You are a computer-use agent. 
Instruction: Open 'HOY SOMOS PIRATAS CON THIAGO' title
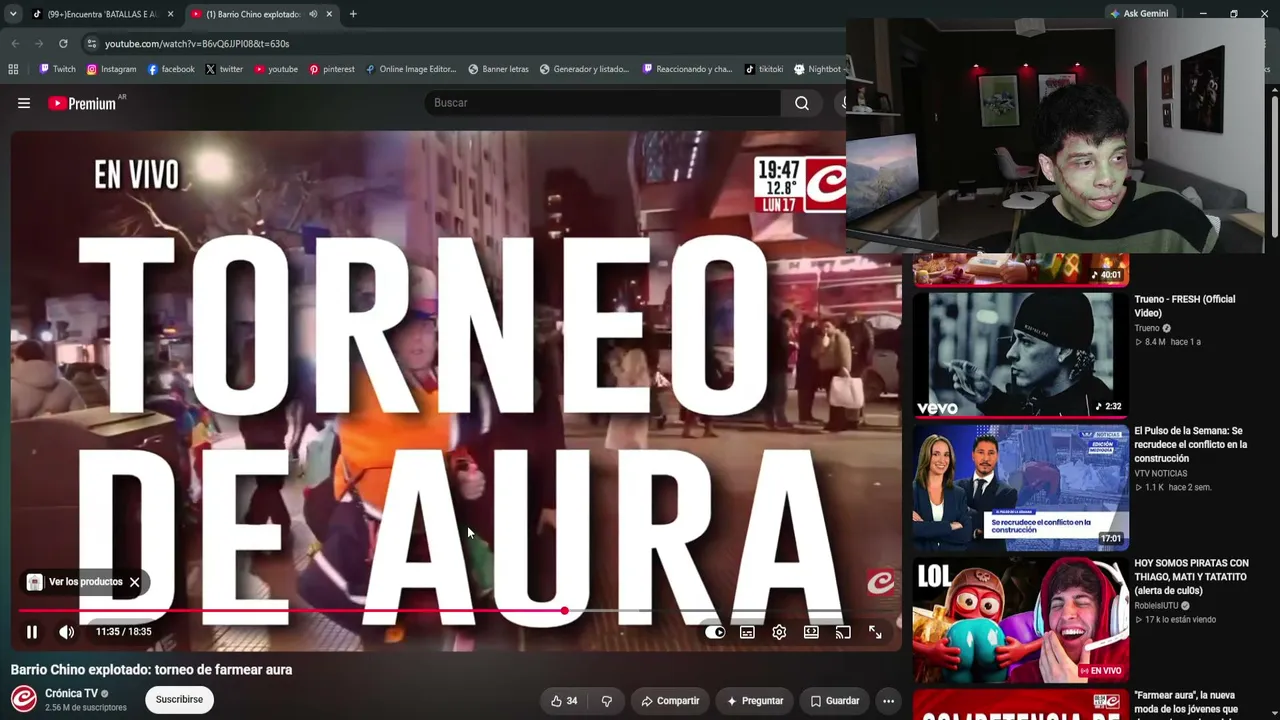[x=1192, y=577]
